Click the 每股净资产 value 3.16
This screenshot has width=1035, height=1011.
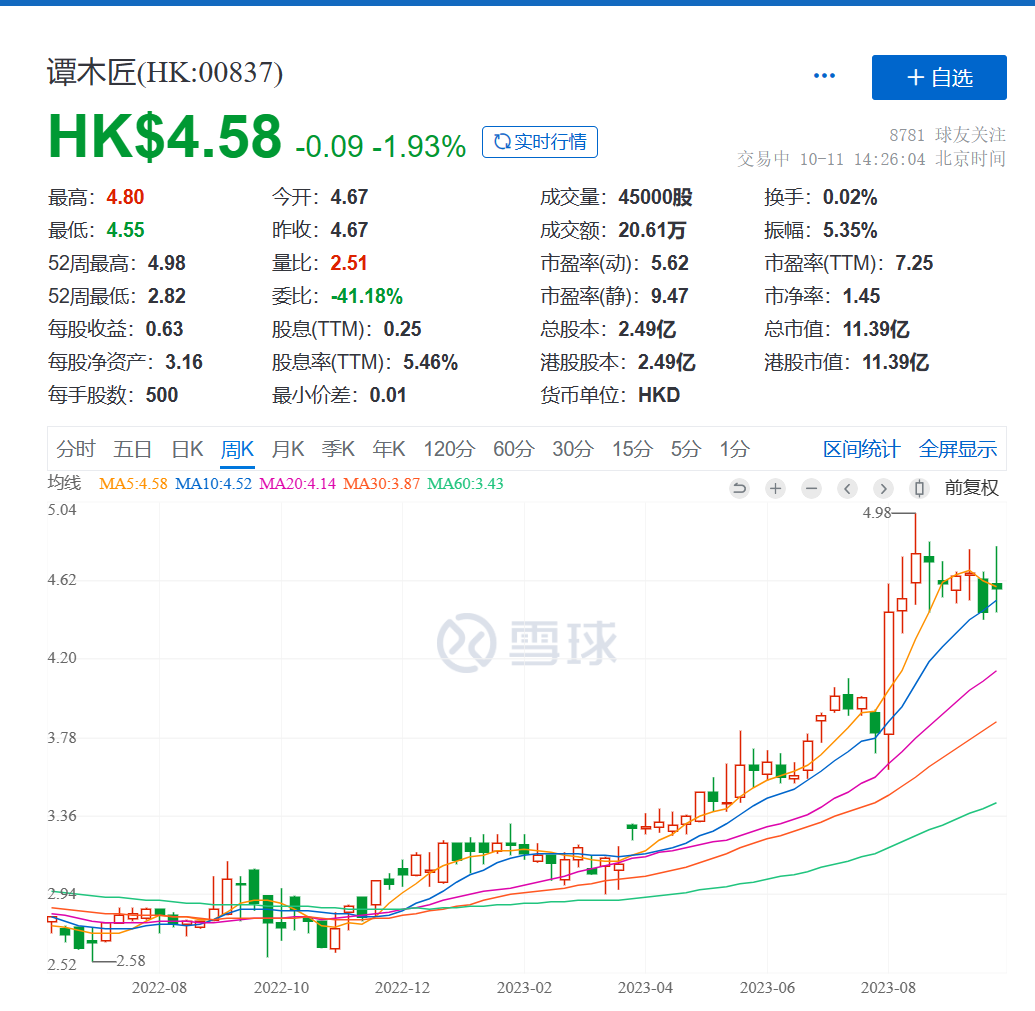coord(184,362)
